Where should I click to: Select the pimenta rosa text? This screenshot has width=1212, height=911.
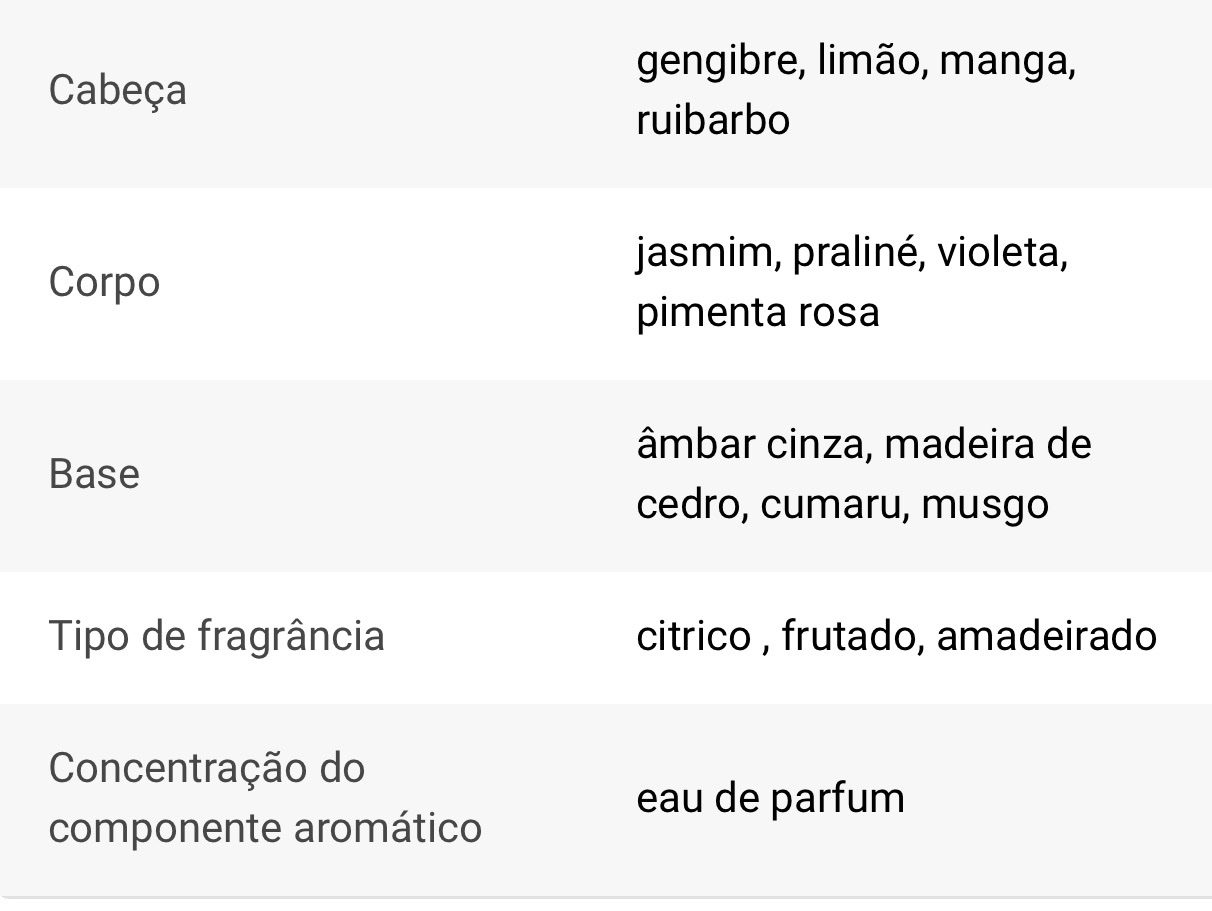click(758, 312)
